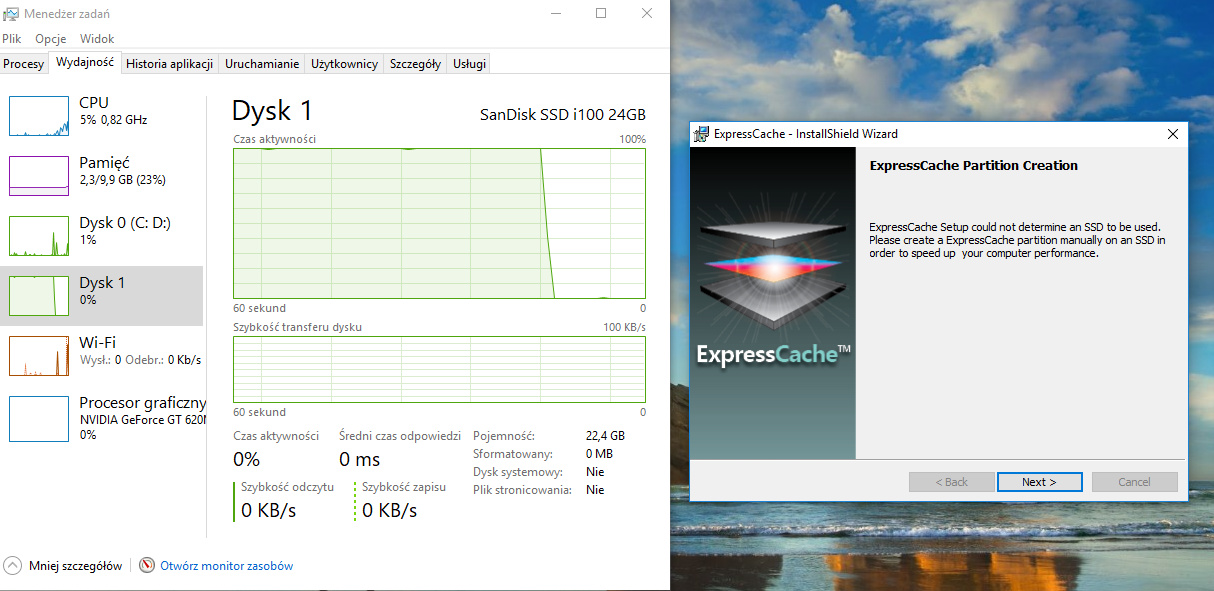Click the ExpressCache Partition Creation heading
This screenshot has height=591, width=1214.
point(974,166)
